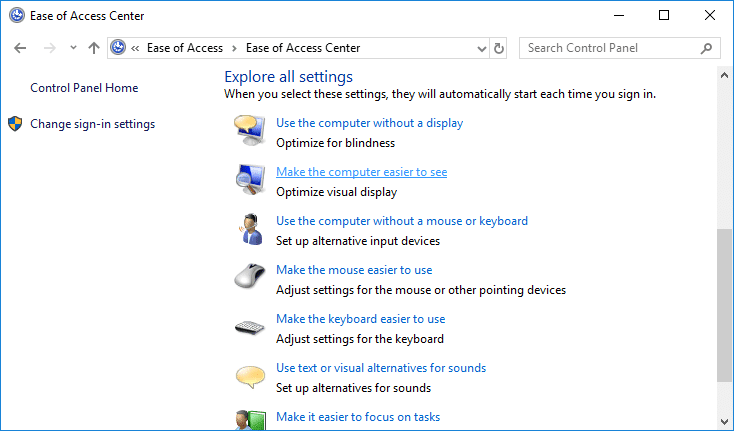The height and width of the screenshot is (431, 734).
Task: Click the vertical scrollbar thumb
Action: [725, 305]
